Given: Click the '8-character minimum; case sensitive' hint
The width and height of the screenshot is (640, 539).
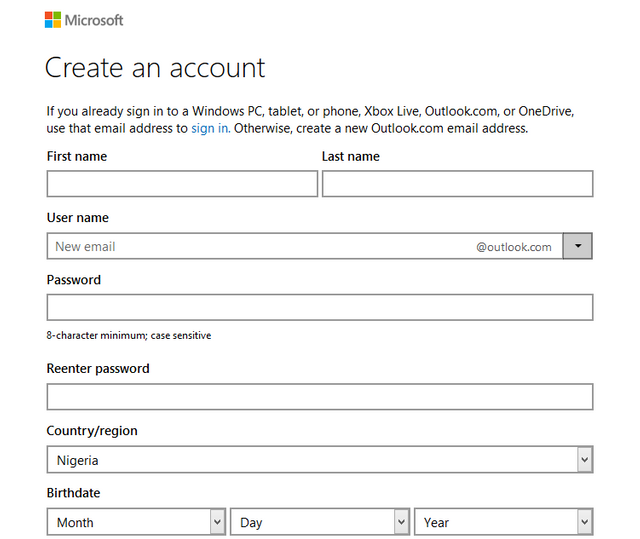Looking at the screenshot, I should (x=129, y=336).
